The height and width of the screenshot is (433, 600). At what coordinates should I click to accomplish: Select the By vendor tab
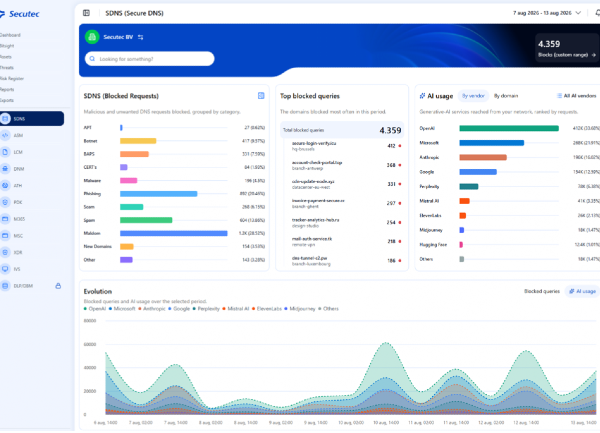coord(473,96)
